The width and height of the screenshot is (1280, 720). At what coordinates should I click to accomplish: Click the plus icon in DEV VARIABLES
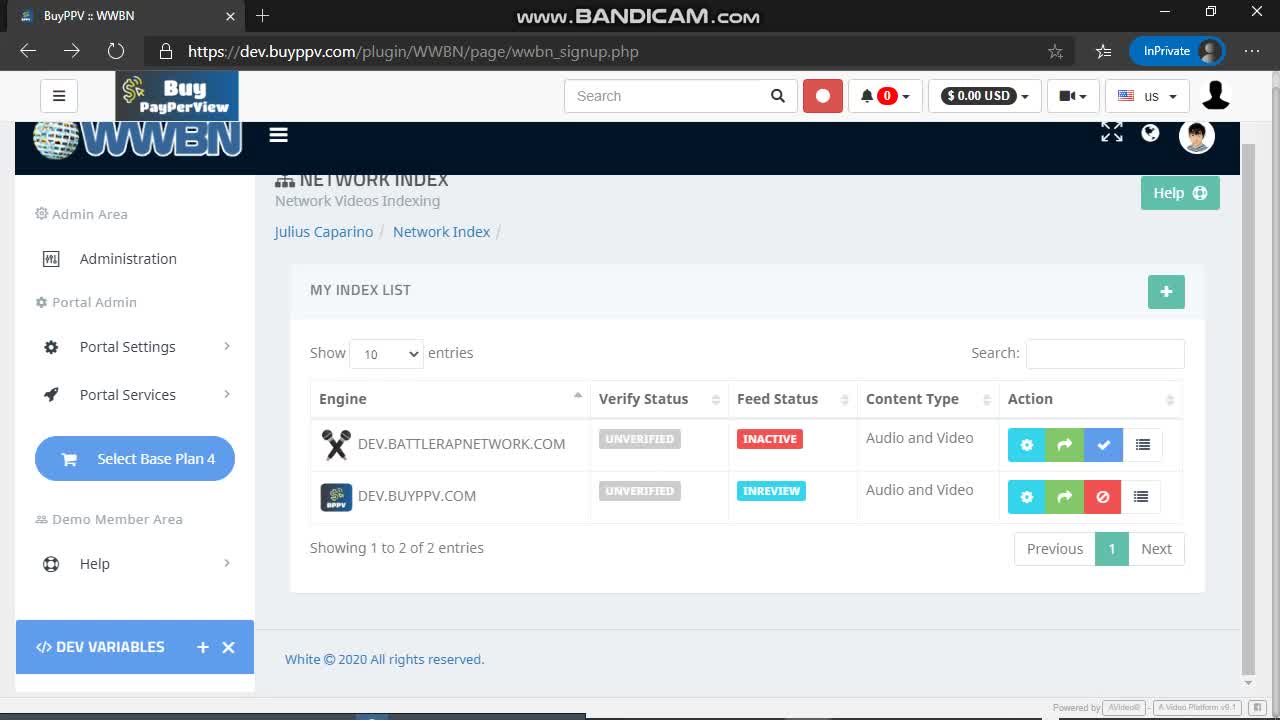point(203,647)
